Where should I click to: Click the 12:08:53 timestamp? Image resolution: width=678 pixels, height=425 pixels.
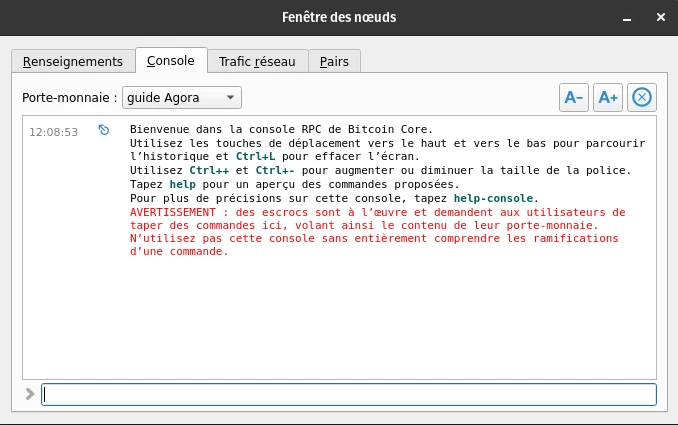tap(54, 131)
